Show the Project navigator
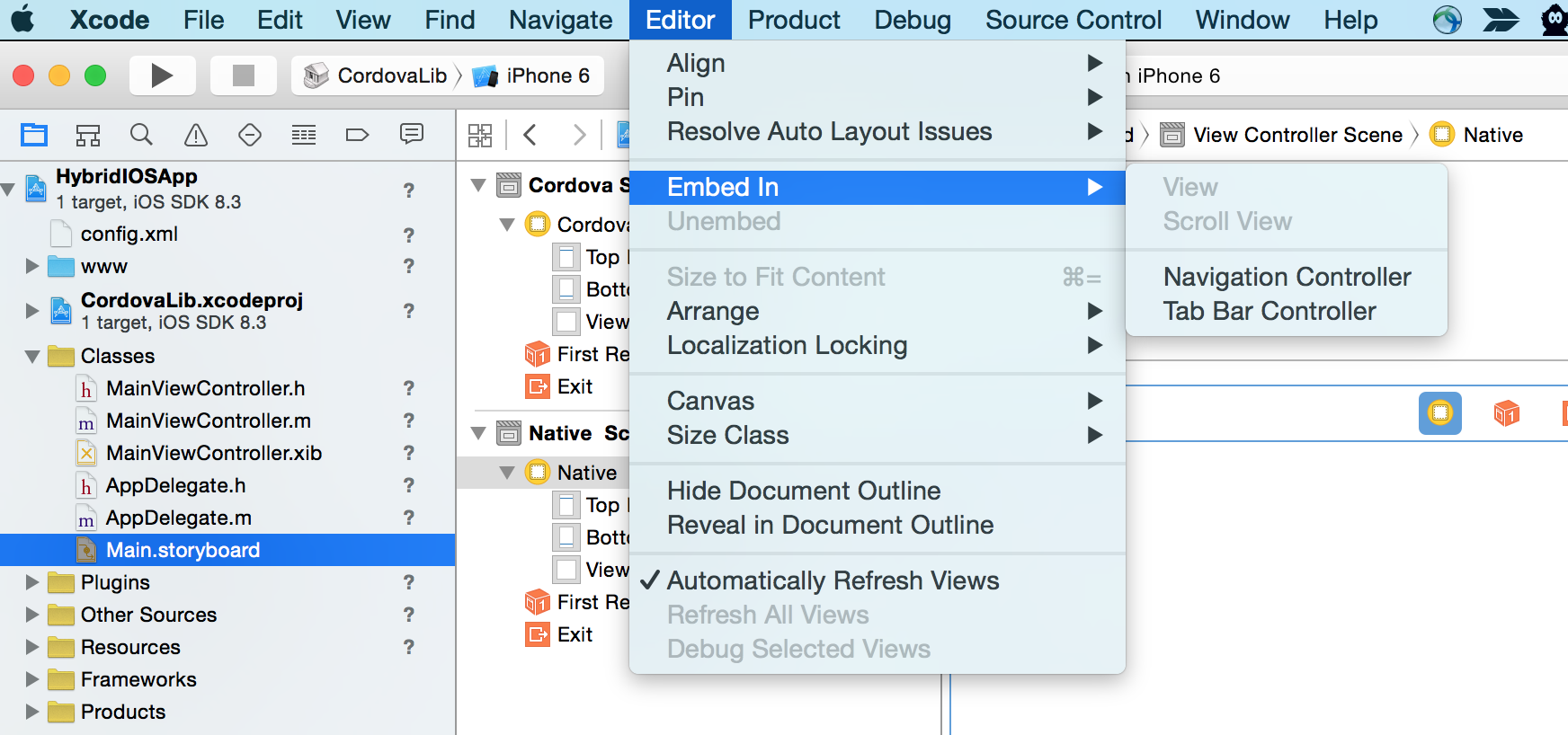Screen dimensions: 1568x735 (x=34, y=135)
